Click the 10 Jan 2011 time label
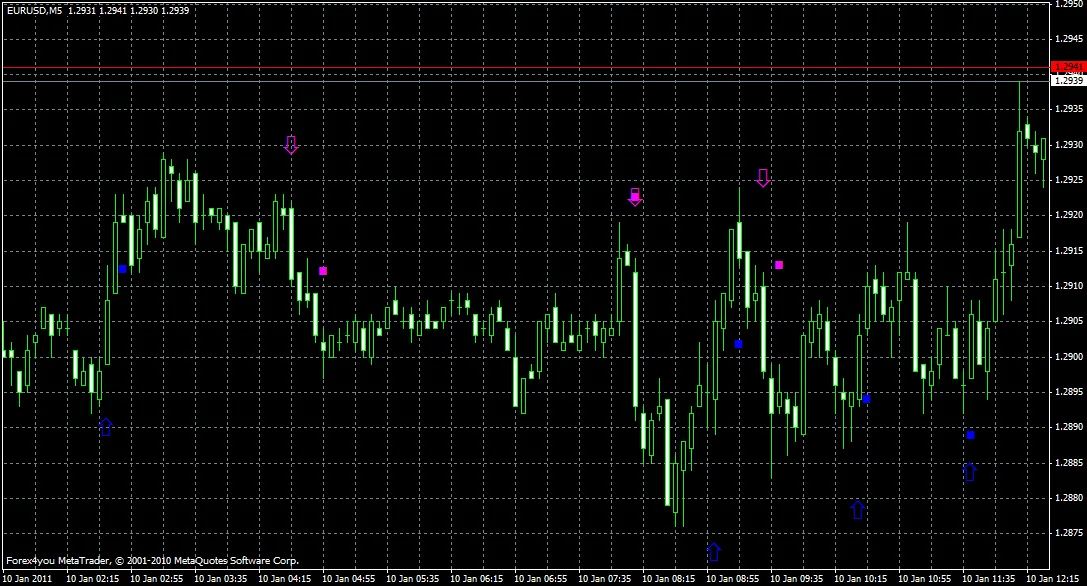 pyautogui.click(x=27, y=578)
